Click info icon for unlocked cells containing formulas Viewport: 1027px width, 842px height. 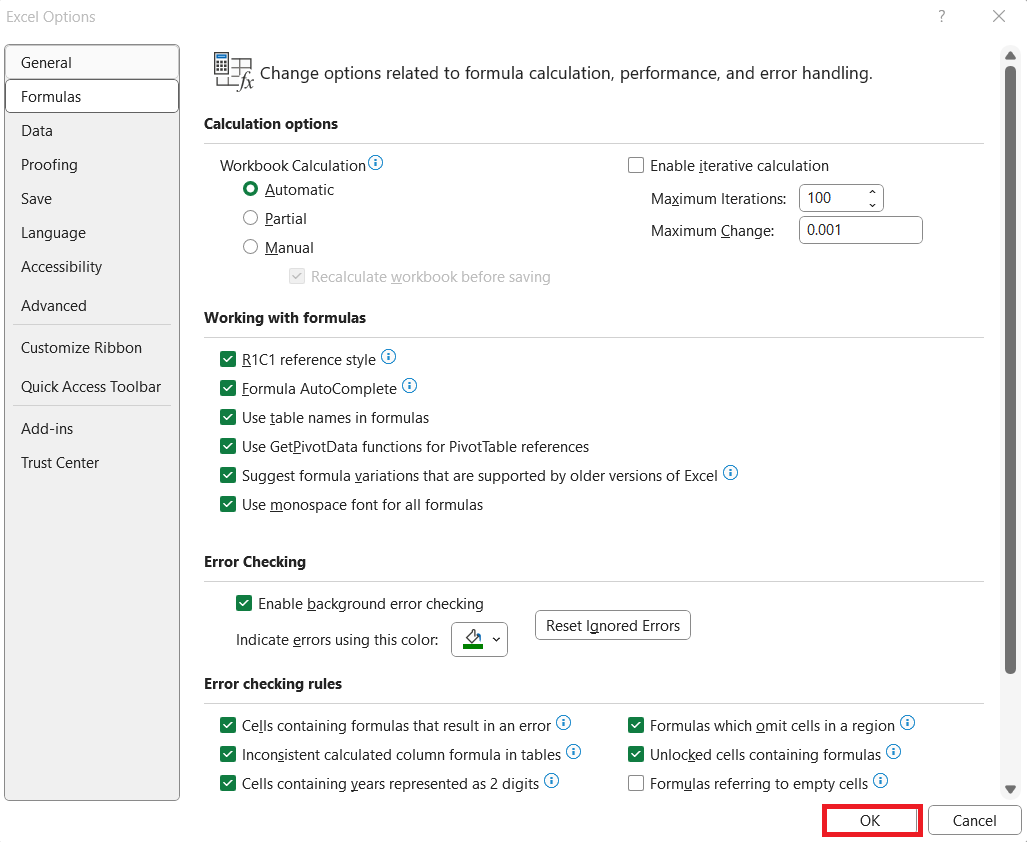click(x=893, y=752)
